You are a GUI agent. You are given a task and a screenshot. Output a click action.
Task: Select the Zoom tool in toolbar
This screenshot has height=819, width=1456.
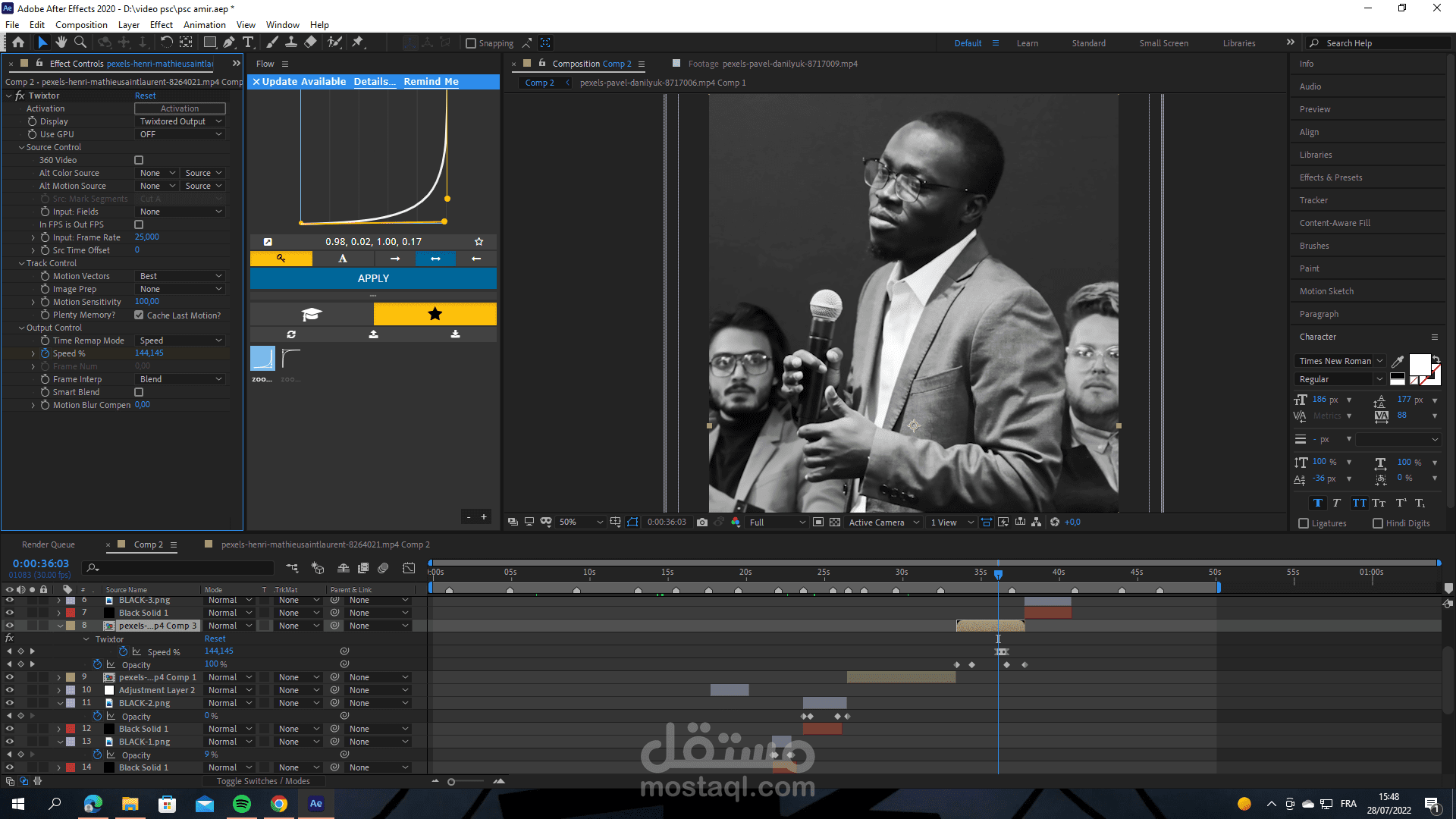80,42
